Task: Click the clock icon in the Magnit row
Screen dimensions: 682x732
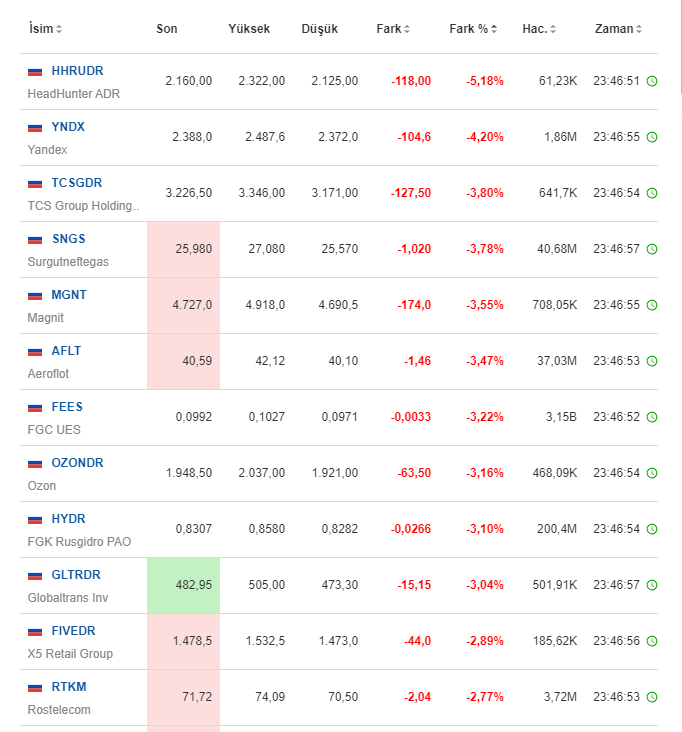Action: click(652, 305)
